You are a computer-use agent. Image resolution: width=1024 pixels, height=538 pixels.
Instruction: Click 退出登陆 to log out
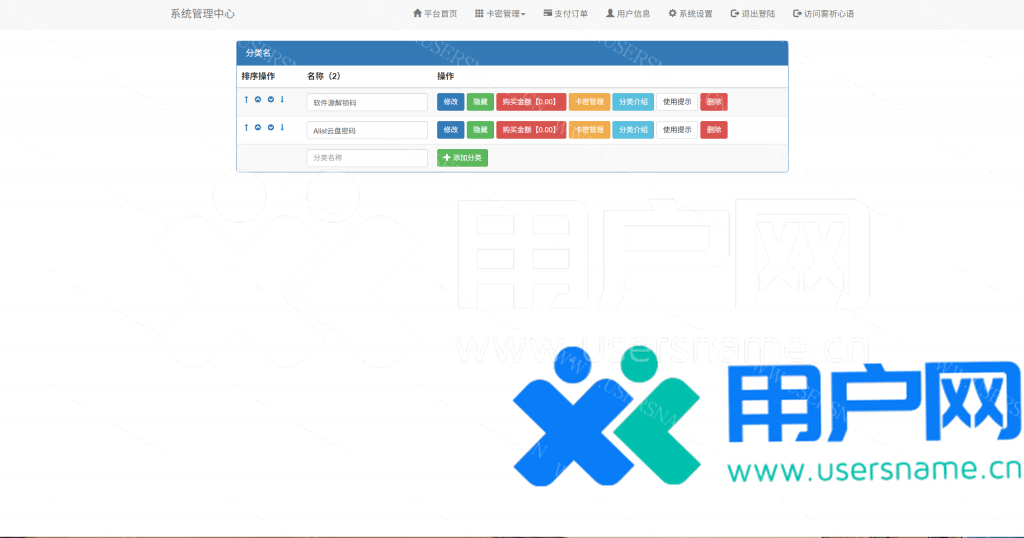(753, 14)
